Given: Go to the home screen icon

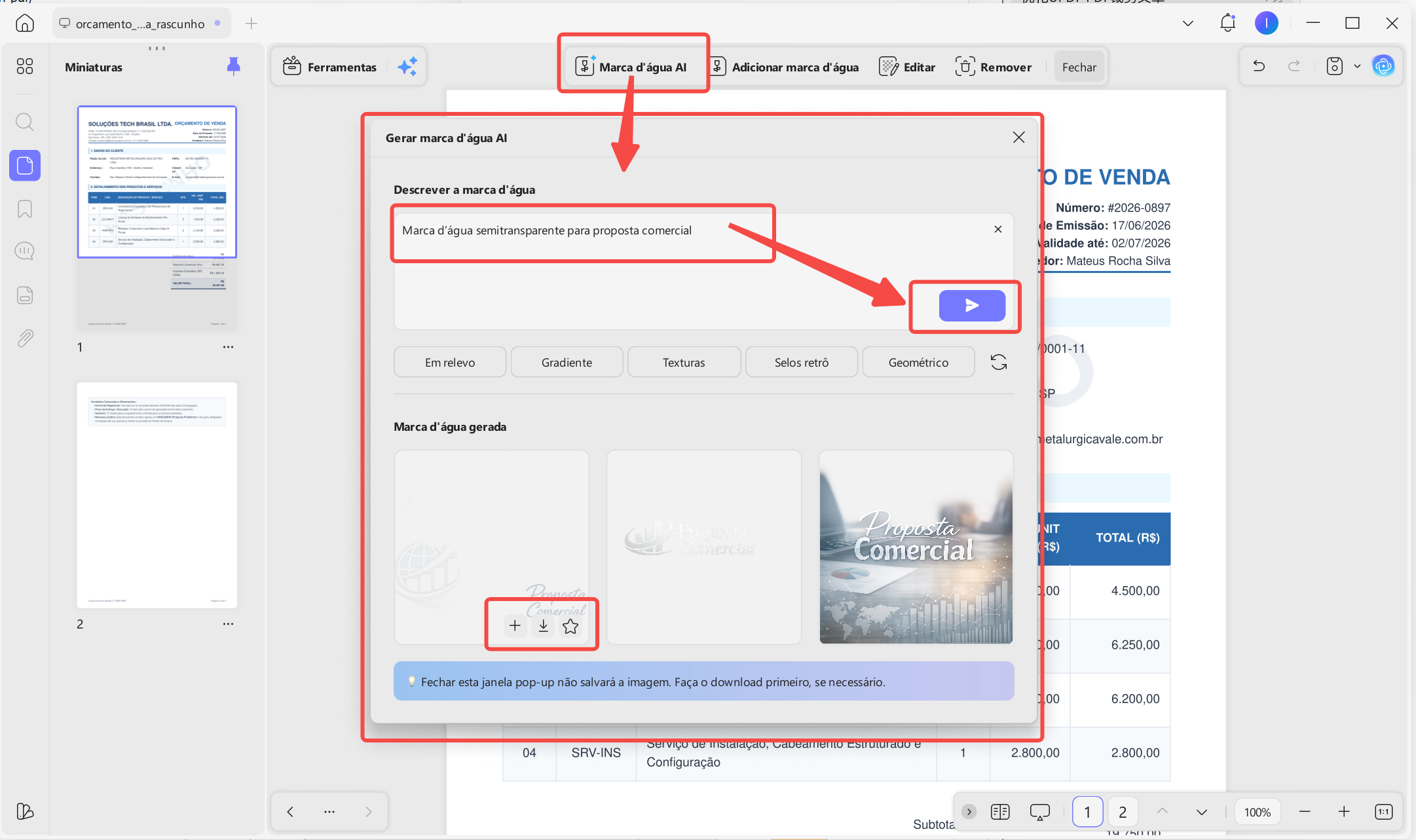Looking at the screenshot, I should point(25,24).
